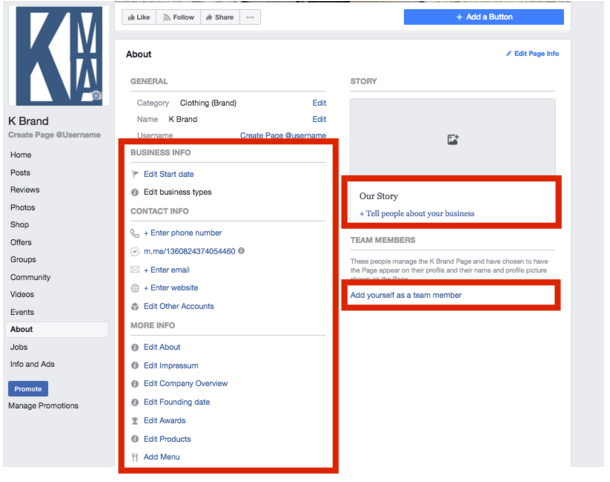Click Tell people about your business link
Viewport: 610px width, 482px height.
pyautogui.click(x=417, y=213)
